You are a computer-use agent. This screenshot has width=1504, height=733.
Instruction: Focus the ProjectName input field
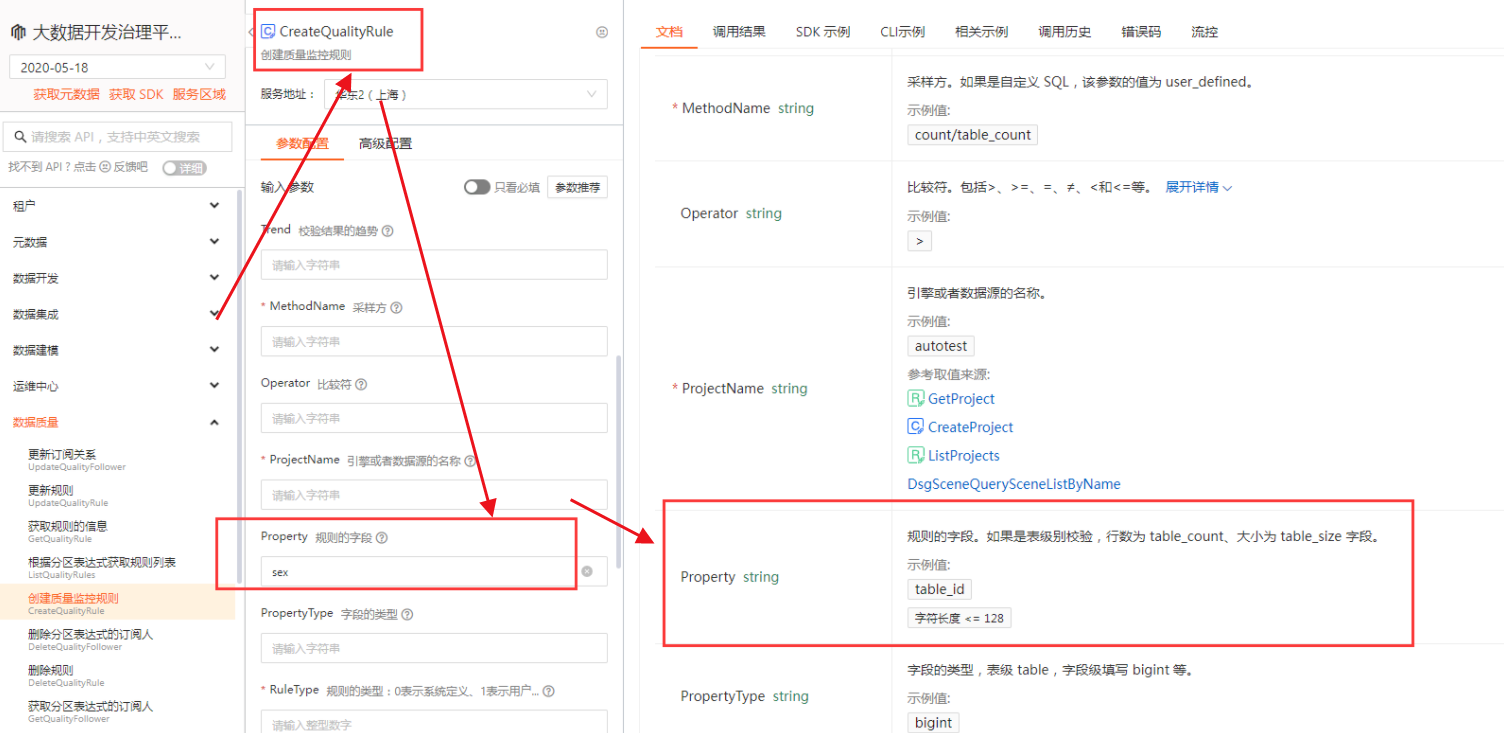tap(434, 495)
